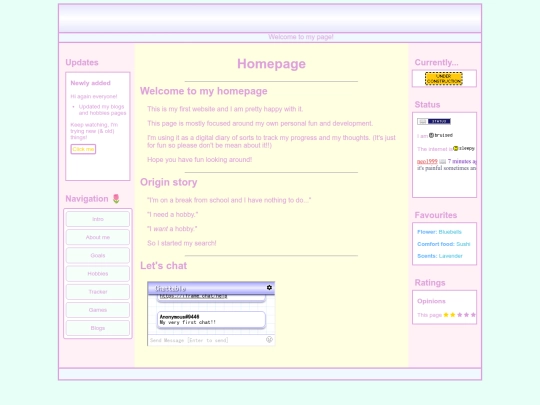Go to the Games page
Image resolution: width=540 pixels, height=405 pixels.
click(x=98, y=310)
